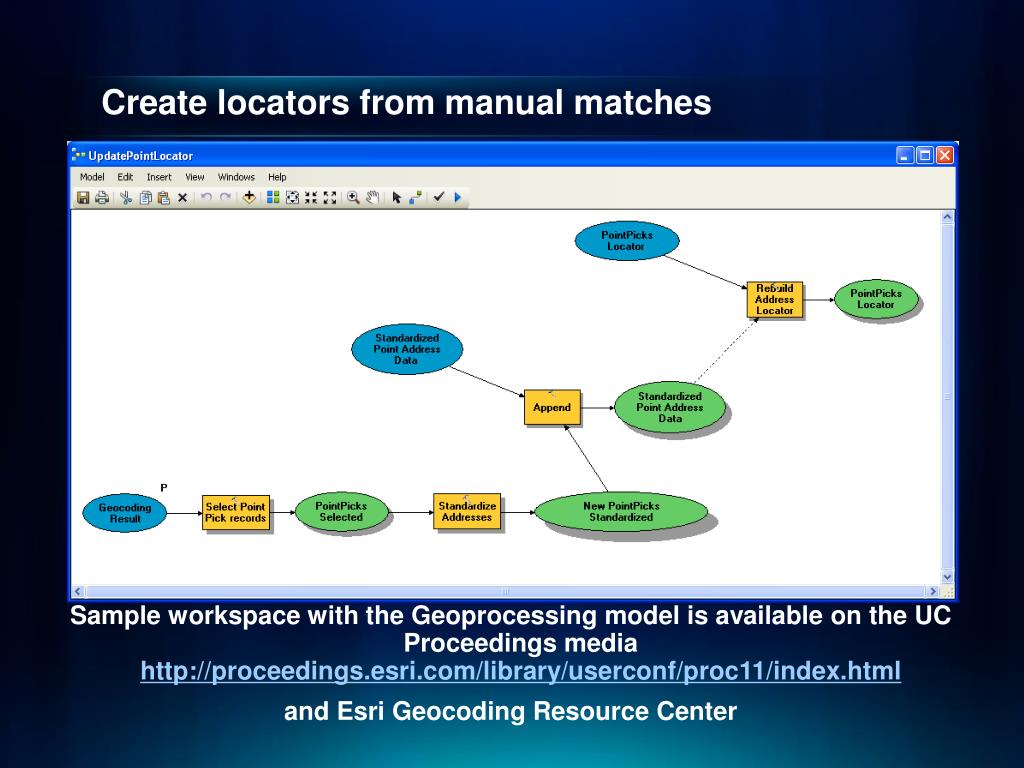The height and width of the screenshot is (768, 1024).
Task: Select the Rebuild Address Locator tool box
Action: tap(775, 300)
